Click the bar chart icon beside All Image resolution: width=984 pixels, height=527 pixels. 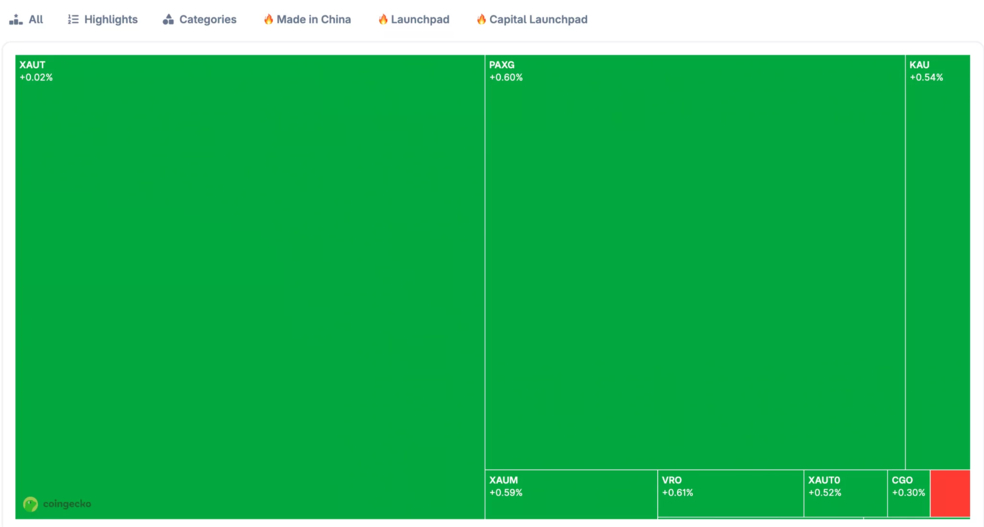pyautogui.click(x=16, y=20)
